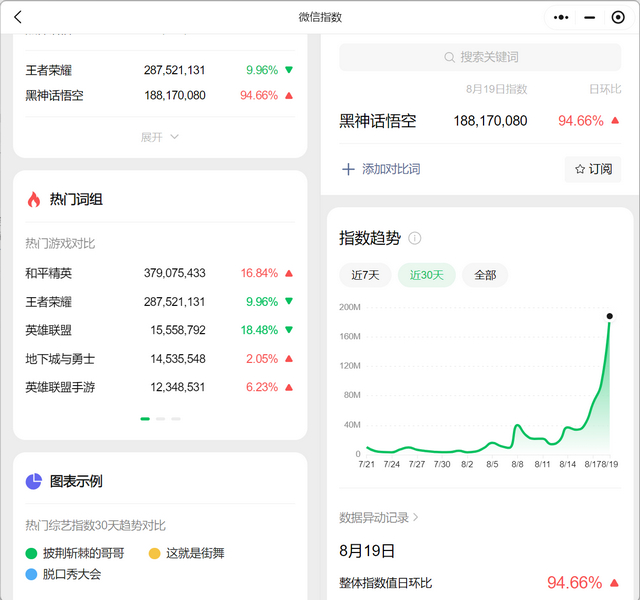The height and width of the screenshot is (600, 640).
Task: Click the 热门游戏对比 subtitle
Action: [x=60, y=244]
